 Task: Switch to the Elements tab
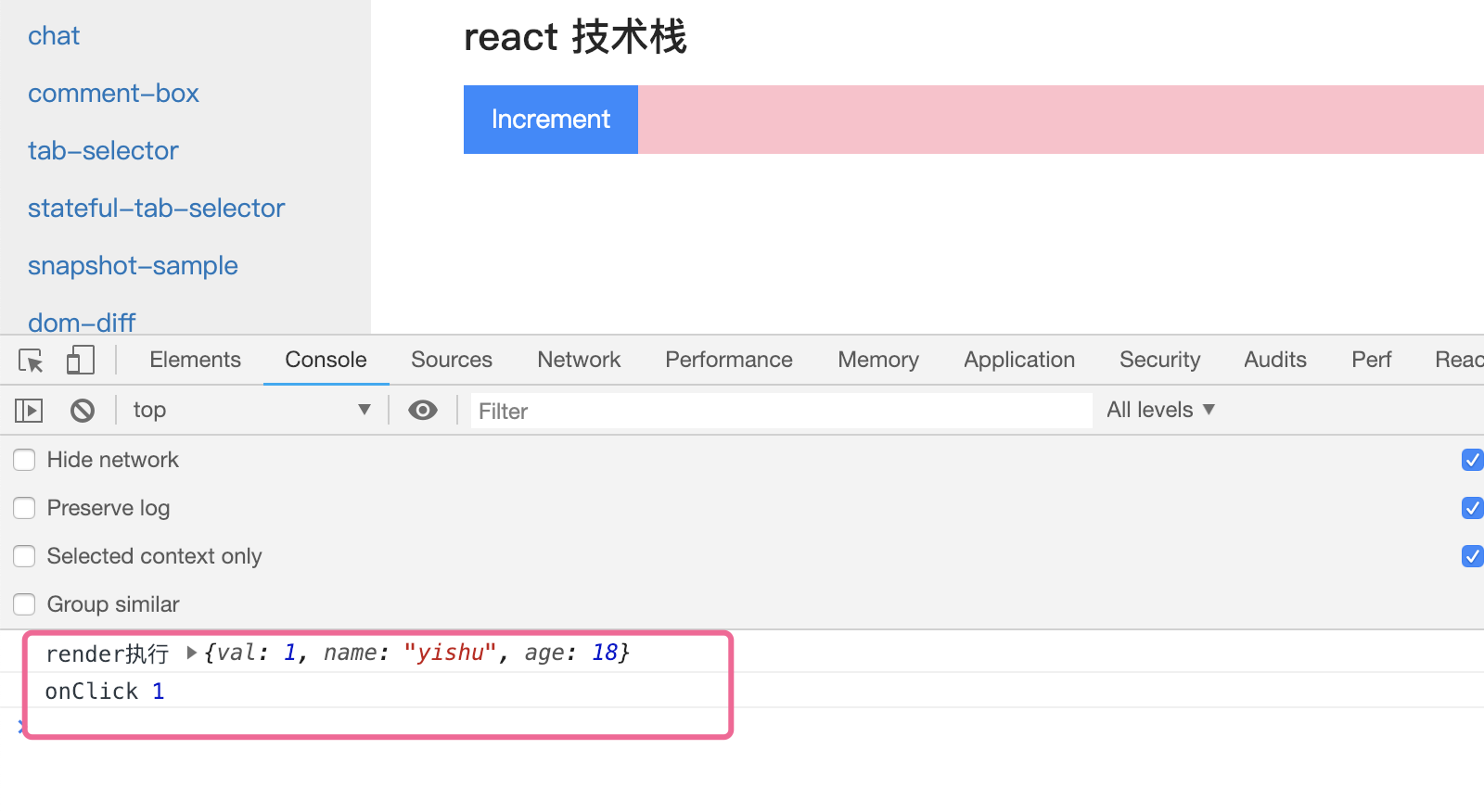195,360
